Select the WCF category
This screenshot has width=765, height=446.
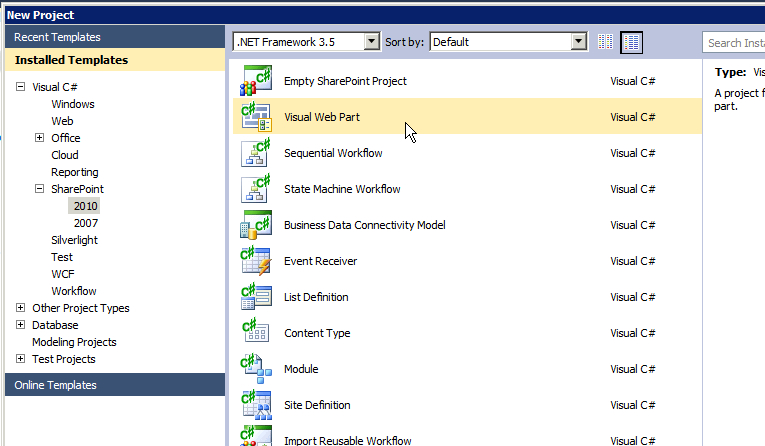[x=62, y=274]
